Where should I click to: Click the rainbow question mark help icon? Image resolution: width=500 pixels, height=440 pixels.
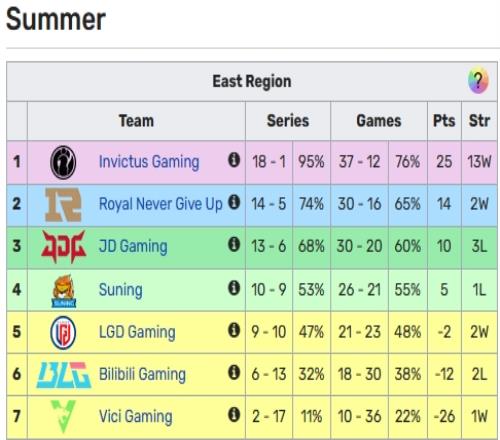click(x=478, y=81)
